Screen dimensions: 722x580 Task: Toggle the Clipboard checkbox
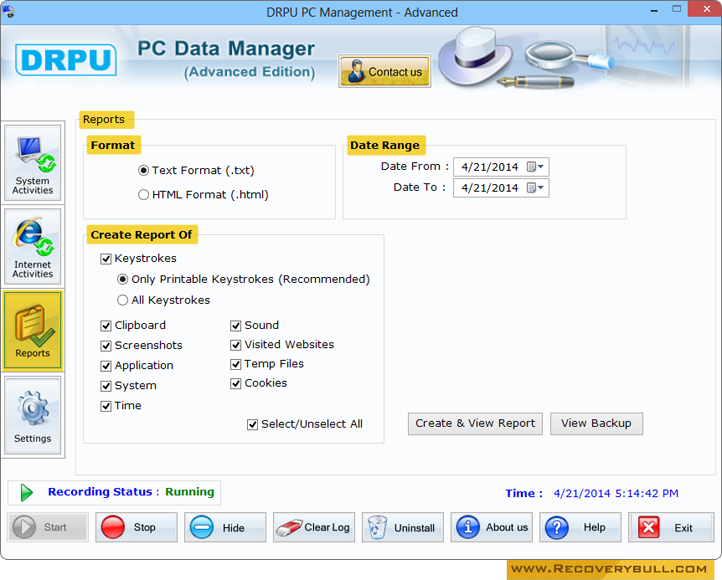tap(106, 326)
